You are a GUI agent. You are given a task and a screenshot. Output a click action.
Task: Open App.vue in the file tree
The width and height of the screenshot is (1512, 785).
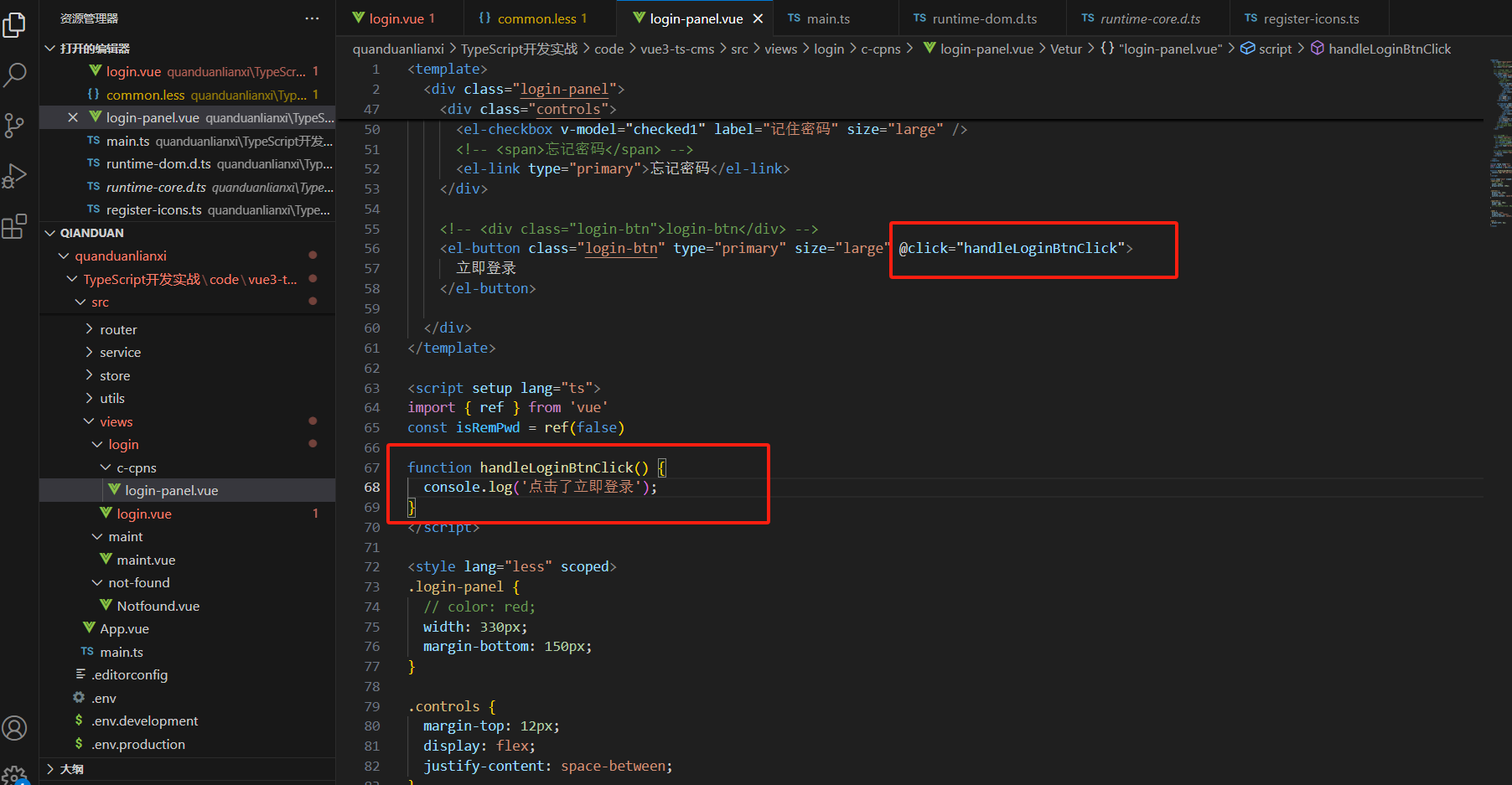click(188, 628)
